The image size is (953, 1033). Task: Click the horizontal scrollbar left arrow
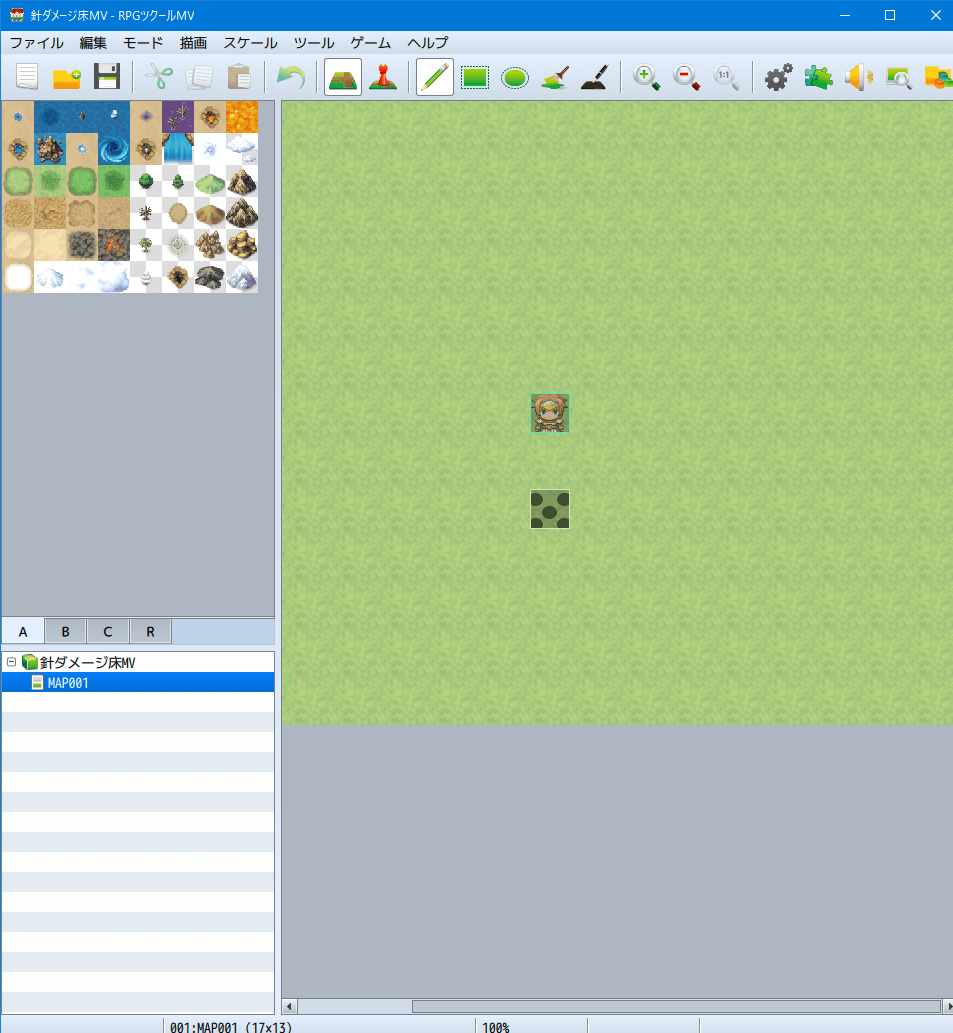pos(291,1006)
